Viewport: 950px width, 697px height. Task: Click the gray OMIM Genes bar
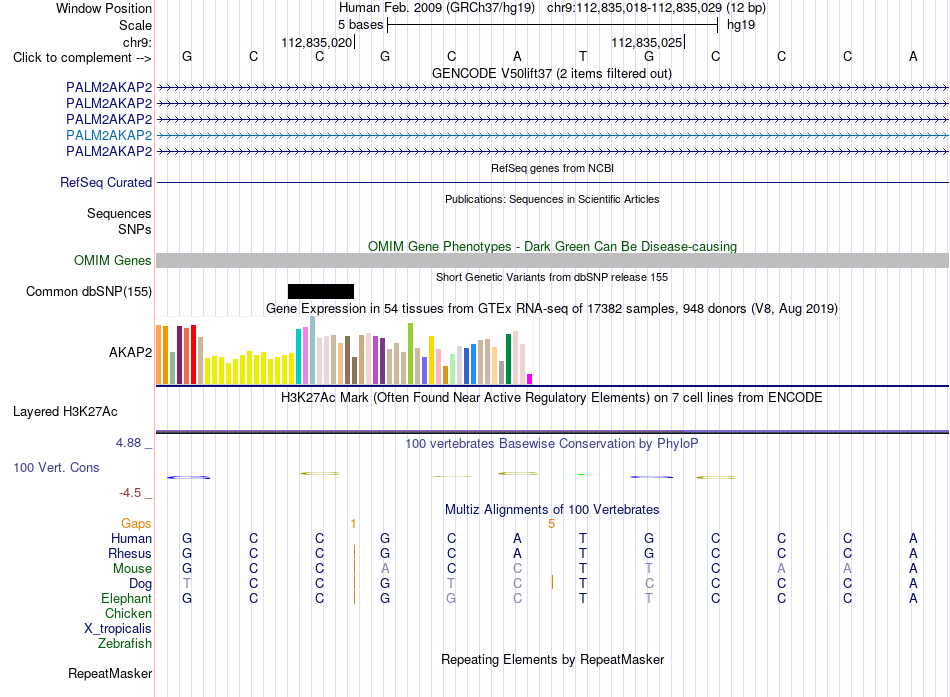[x=552, y=261]
